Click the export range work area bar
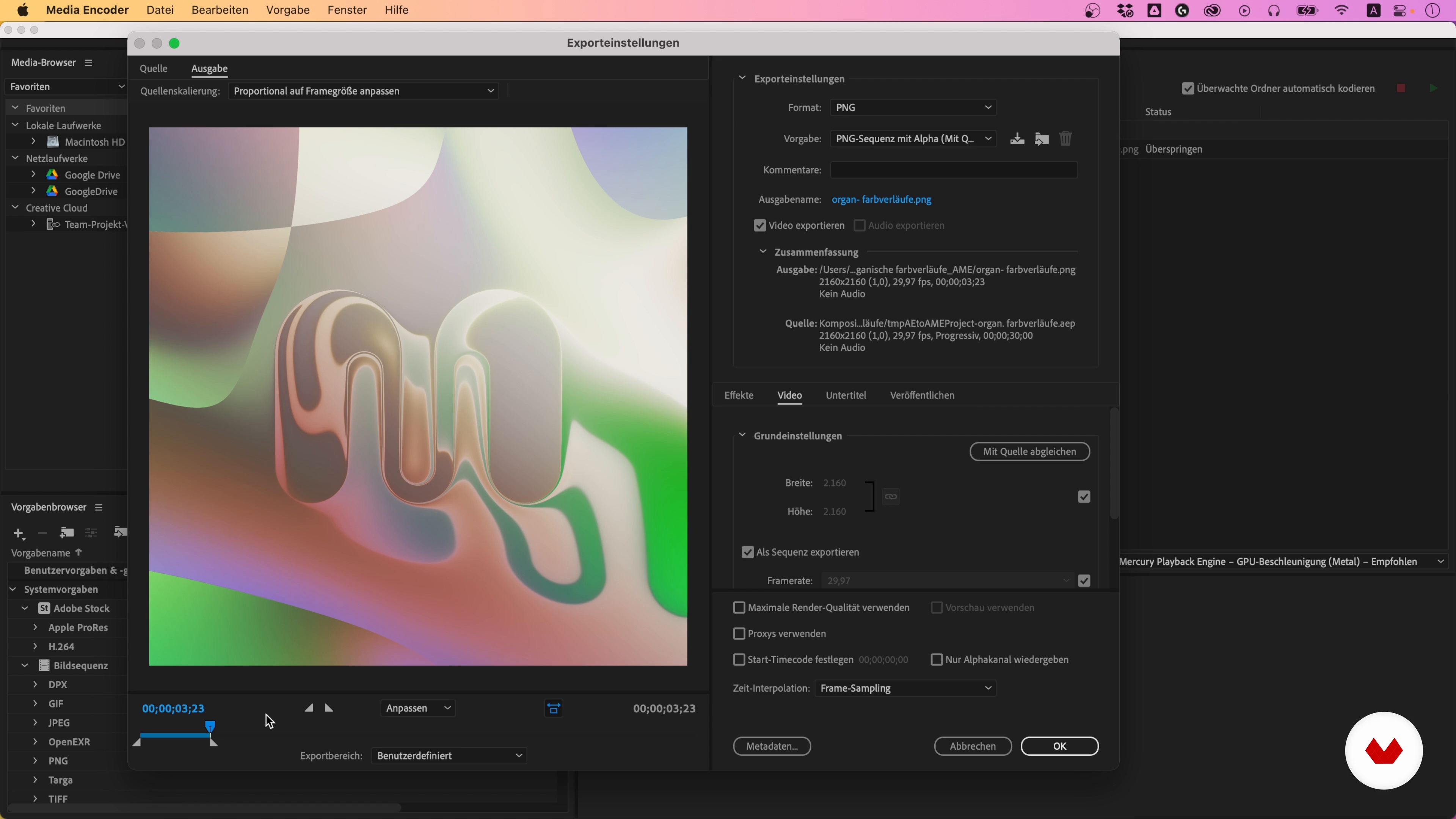Screen dimensions: 1456x819 (175, 735)
